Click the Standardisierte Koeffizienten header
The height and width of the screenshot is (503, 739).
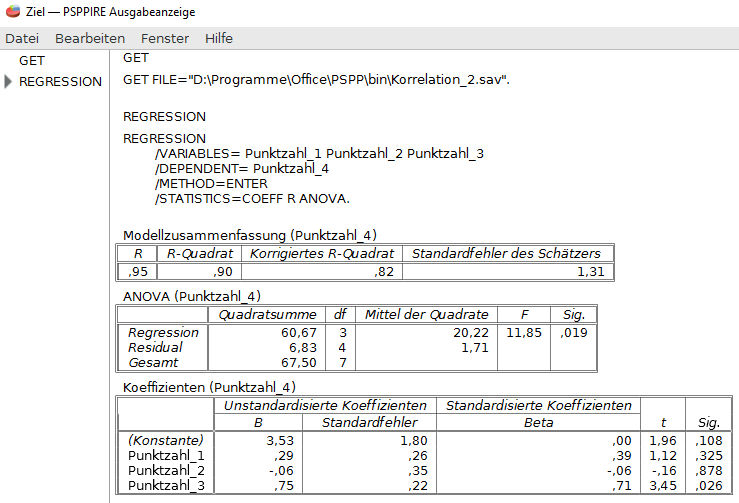click(538, 405)
